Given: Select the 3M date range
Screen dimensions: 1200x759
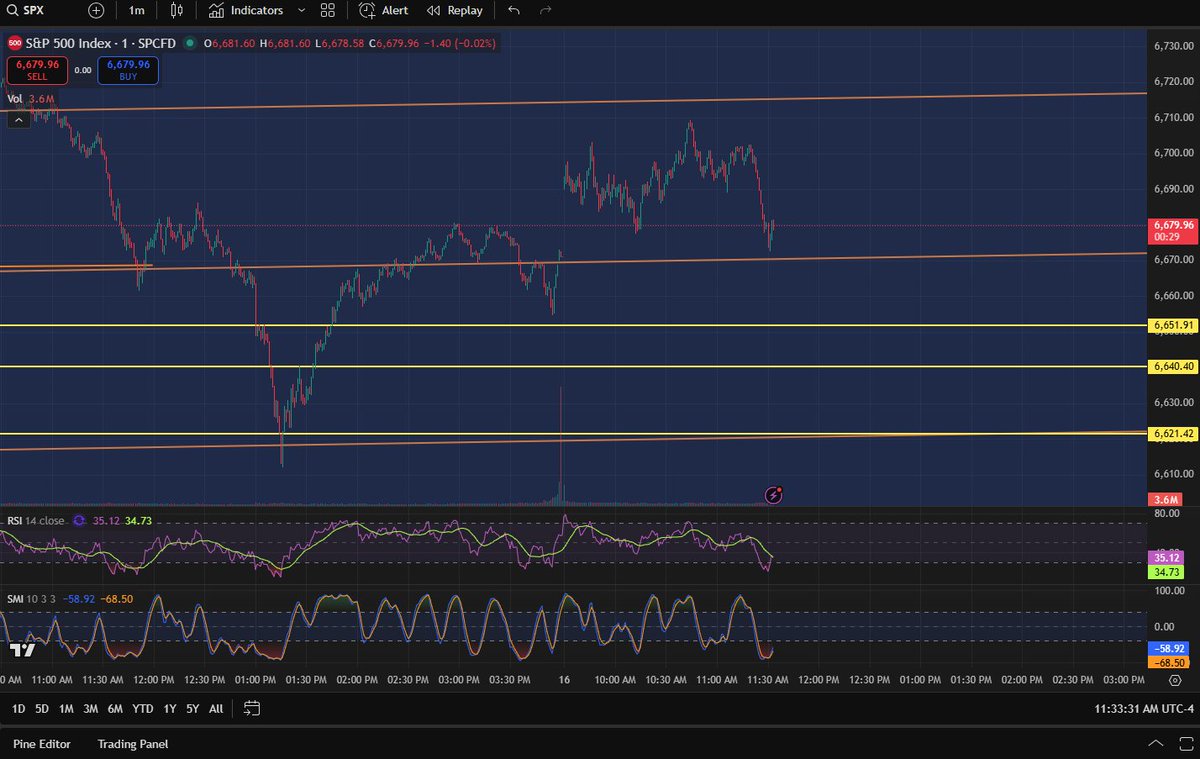Looking at the screenshot, I should point(90,709).
